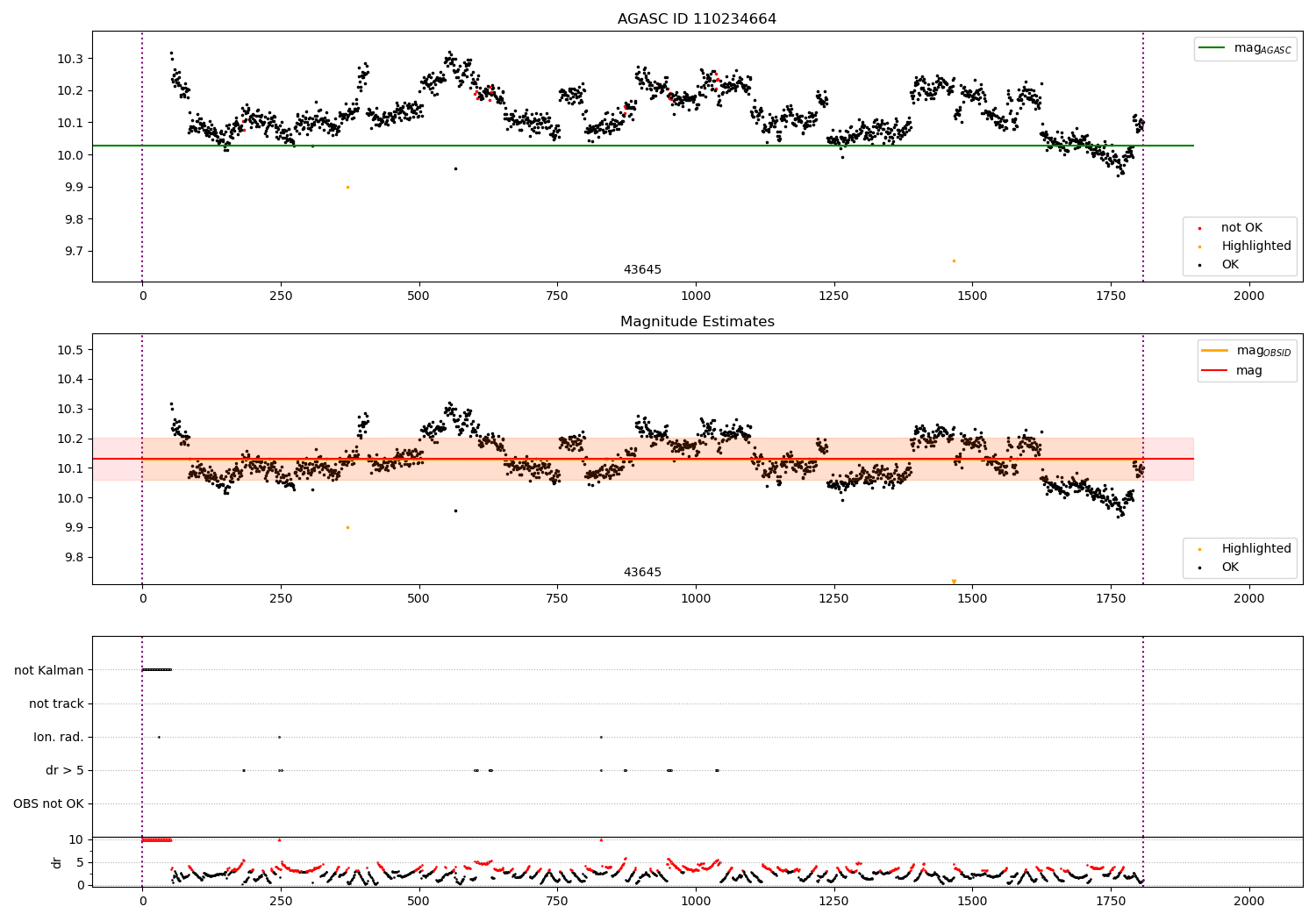Click the '9.7' y-tick in the top panel
This screenshot has width=1316, height=921.
pos(74,252)
